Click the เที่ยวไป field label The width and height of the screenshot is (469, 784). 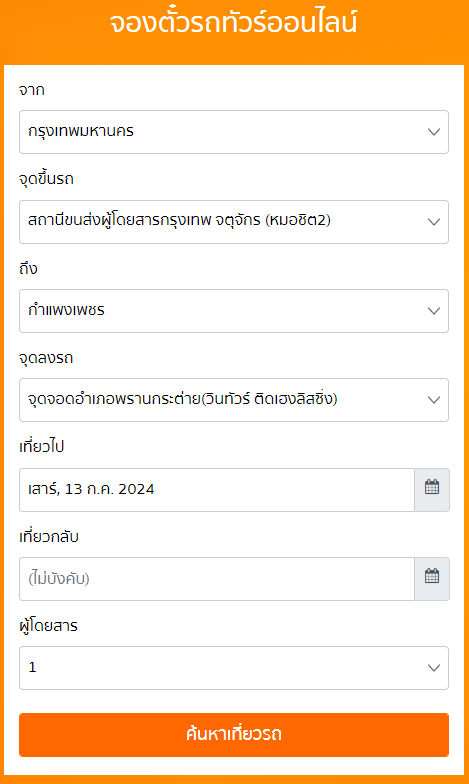(x=42, y=446)
